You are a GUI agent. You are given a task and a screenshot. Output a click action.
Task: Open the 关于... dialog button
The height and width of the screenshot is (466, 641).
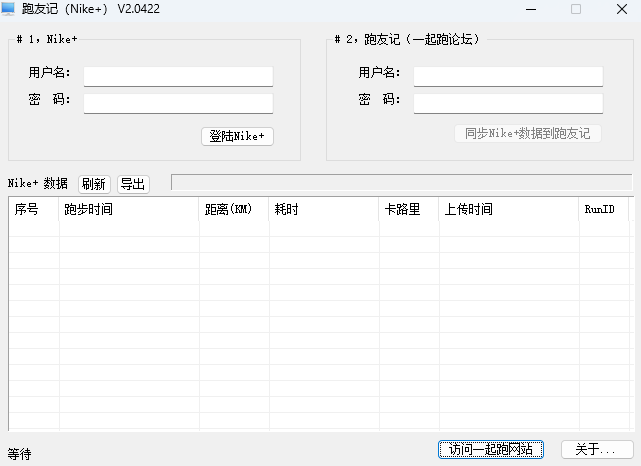tap(597, 449)
